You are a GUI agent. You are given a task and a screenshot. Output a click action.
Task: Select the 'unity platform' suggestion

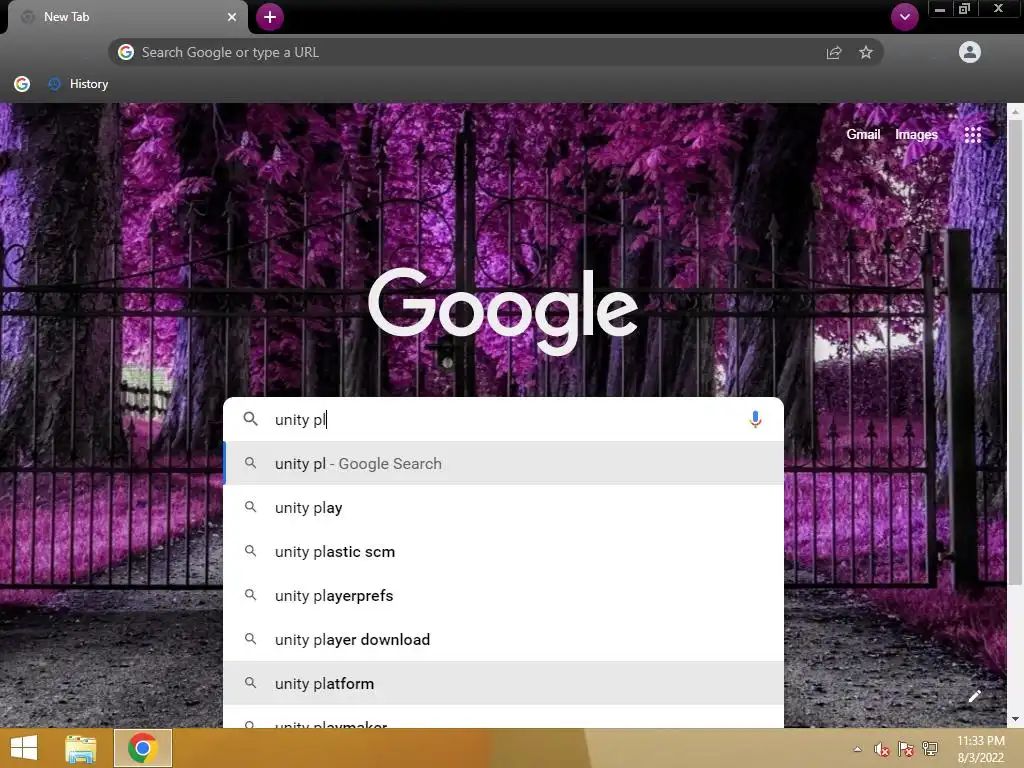[504, 683]
